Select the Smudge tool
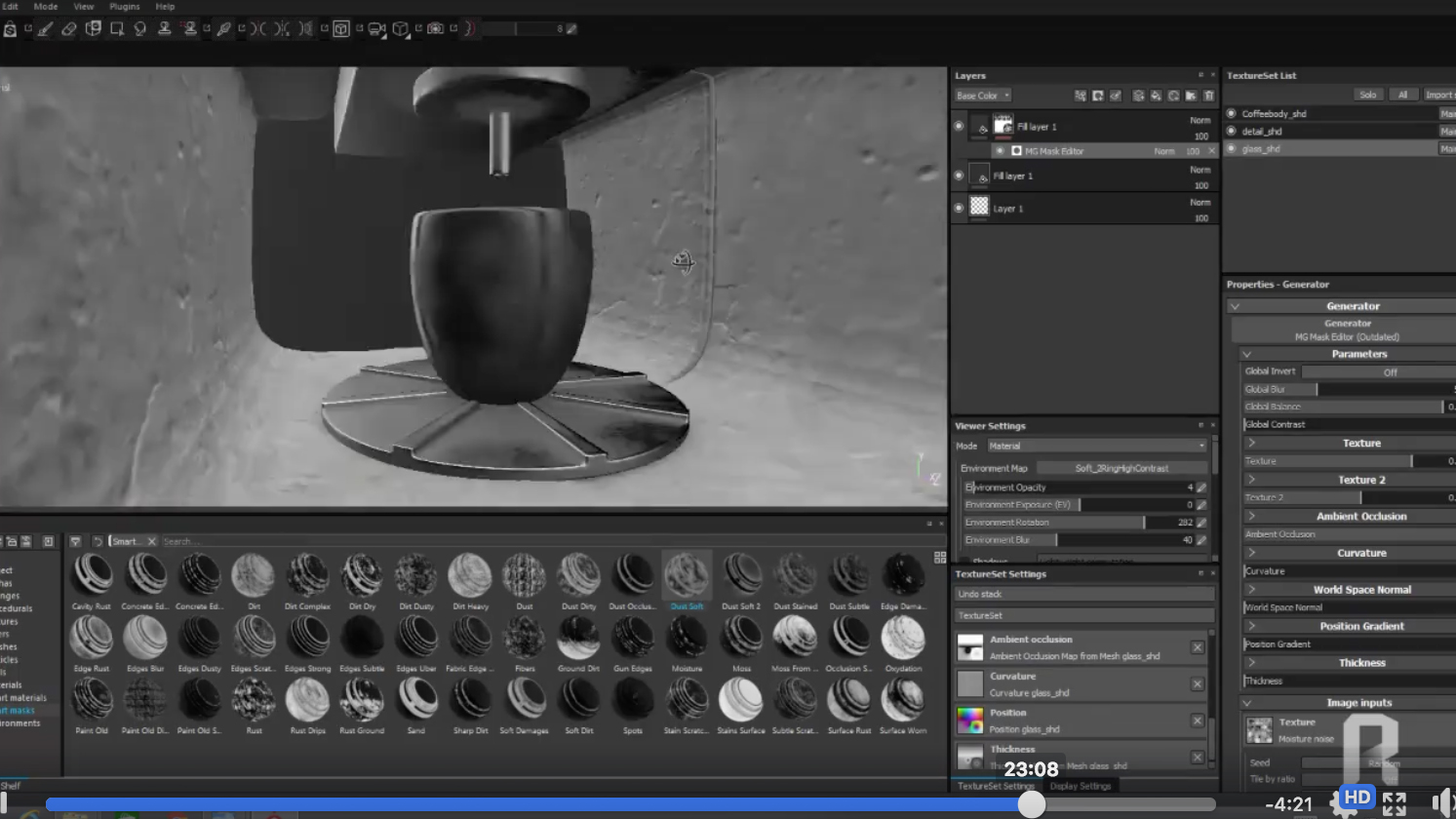 (x=140, y=29)
